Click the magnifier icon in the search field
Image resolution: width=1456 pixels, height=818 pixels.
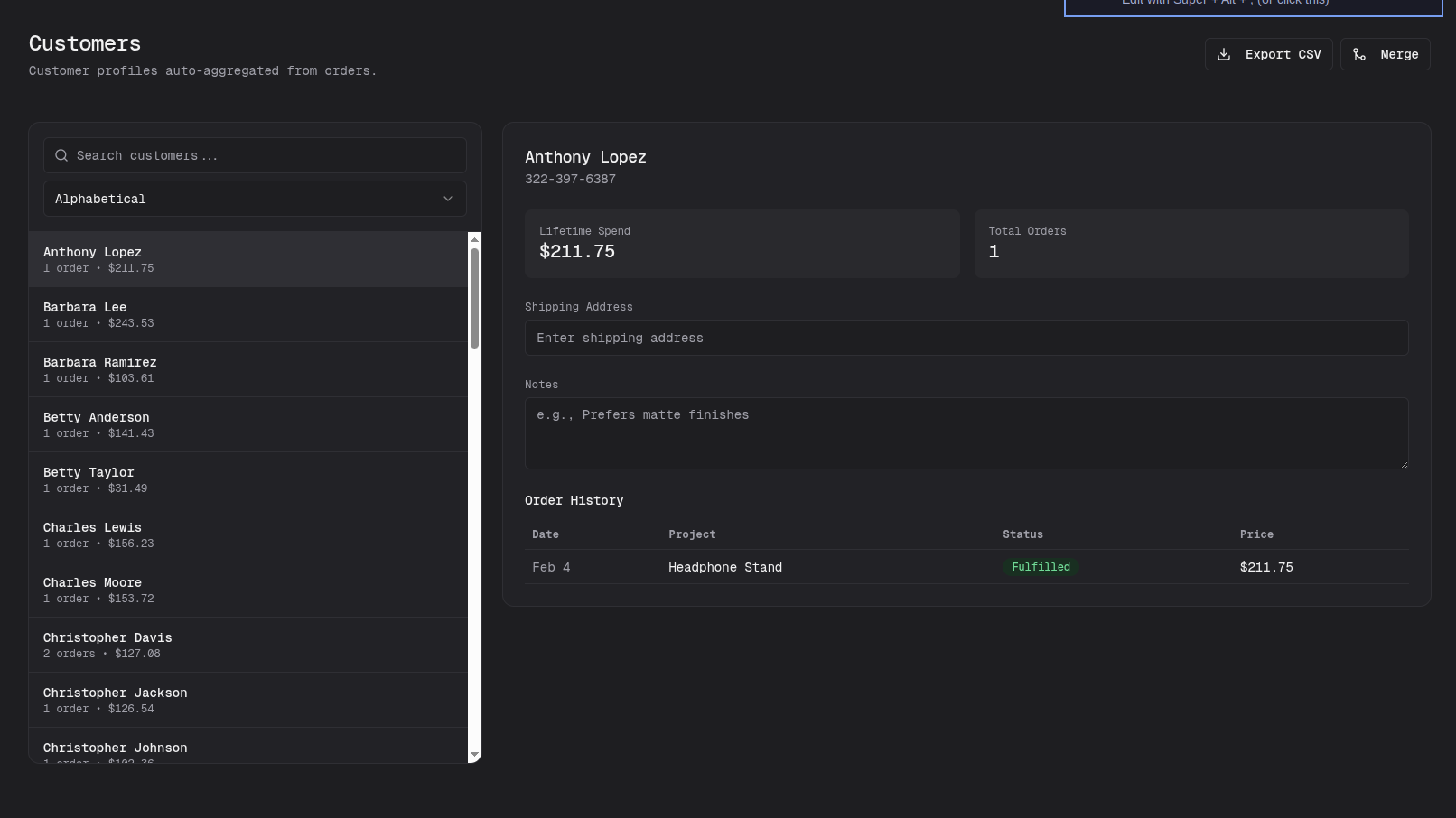61,155
